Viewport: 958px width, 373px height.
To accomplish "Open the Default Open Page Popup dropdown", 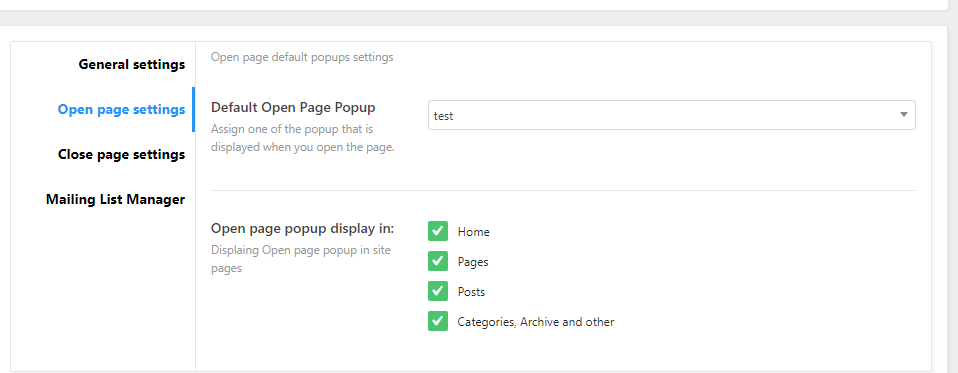I will [x=671, y=115].
